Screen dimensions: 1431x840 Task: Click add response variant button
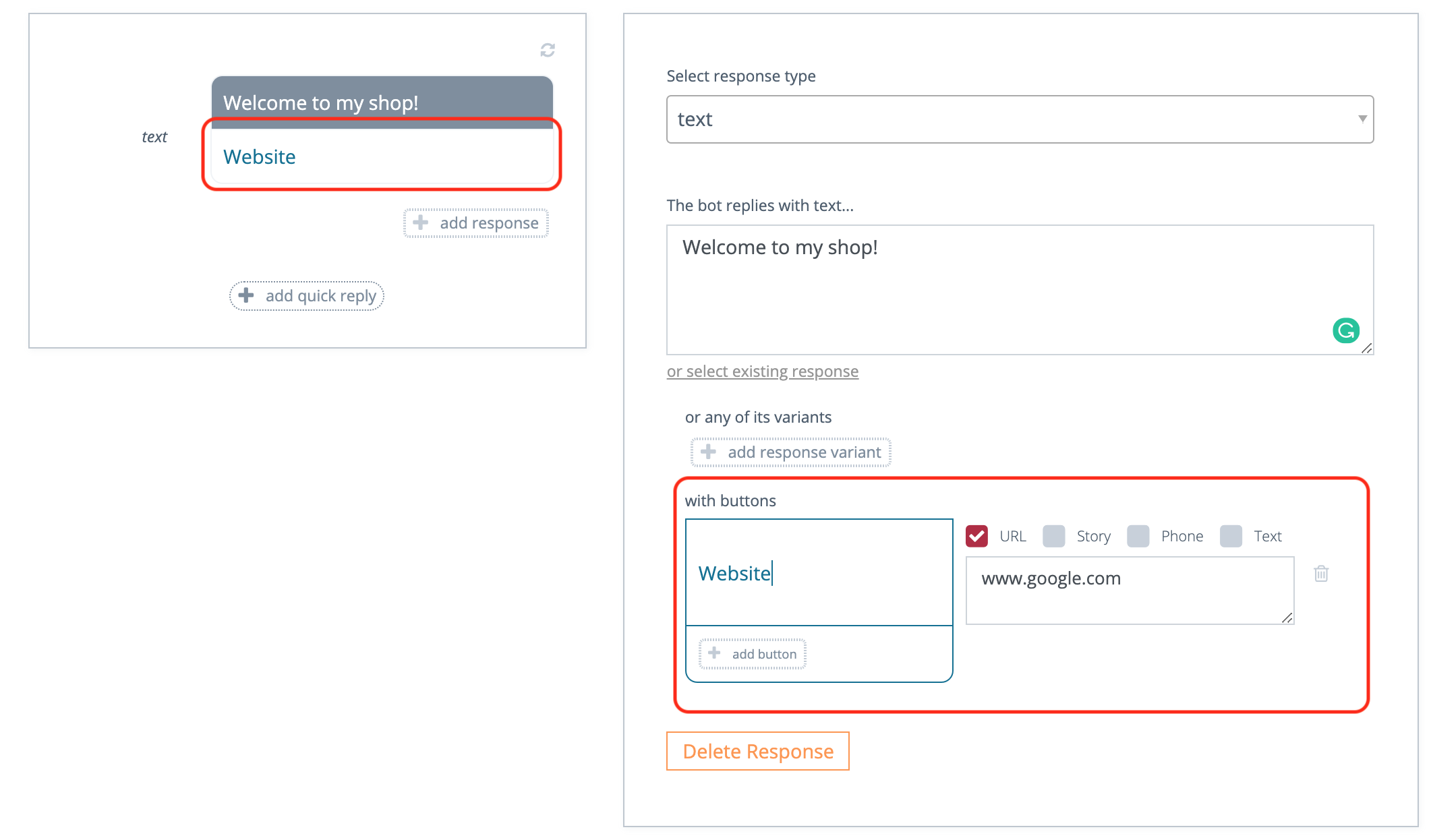(791, 452)
